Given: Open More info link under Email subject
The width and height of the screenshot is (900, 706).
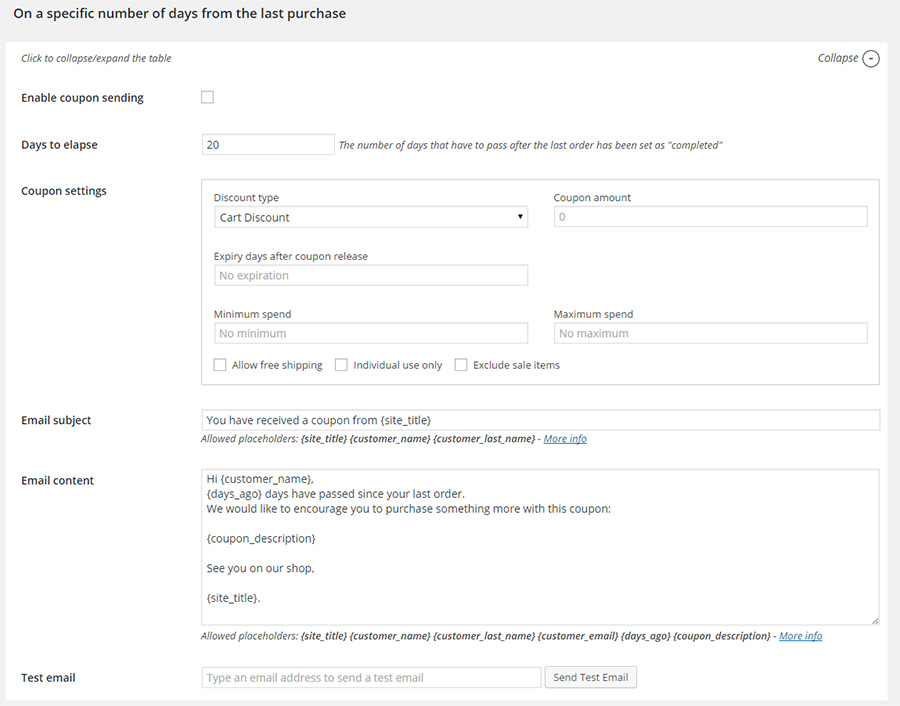Looking at the screenshot, I should pyautogui.click(x=565, y=439).
